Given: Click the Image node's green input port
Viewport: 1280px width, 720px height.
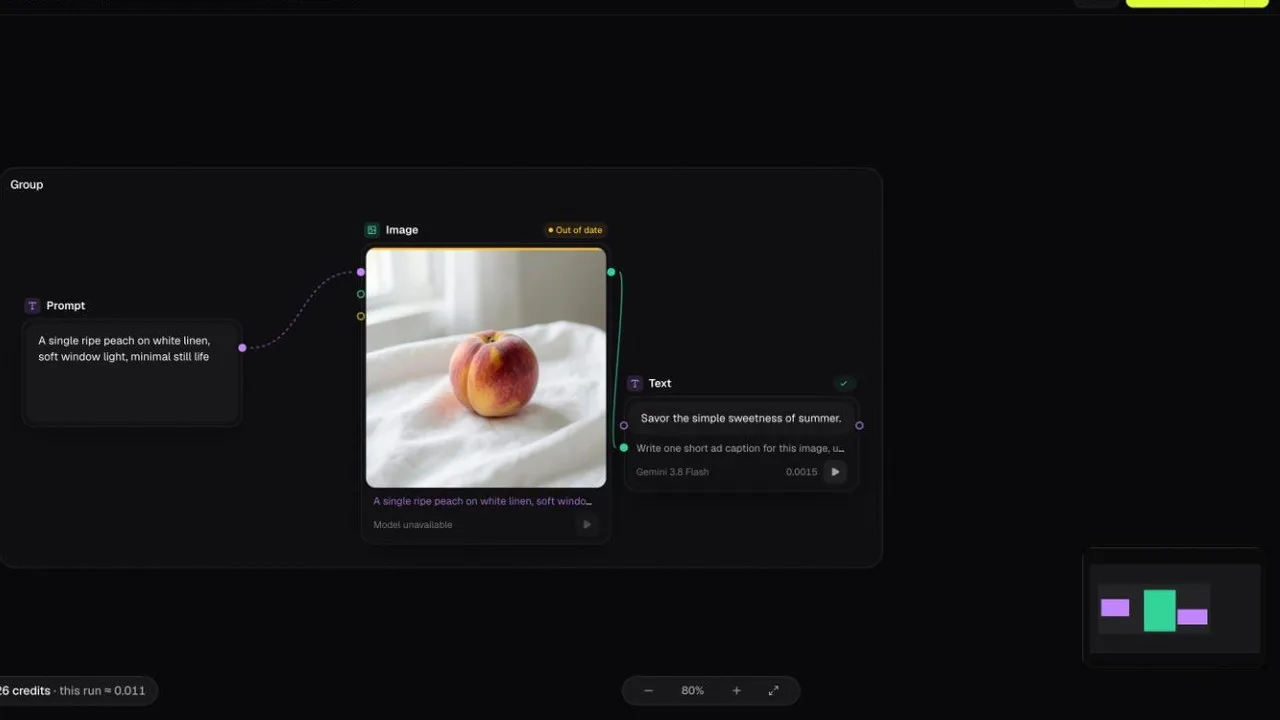Looking at the screenshot, I should [361, 294].
